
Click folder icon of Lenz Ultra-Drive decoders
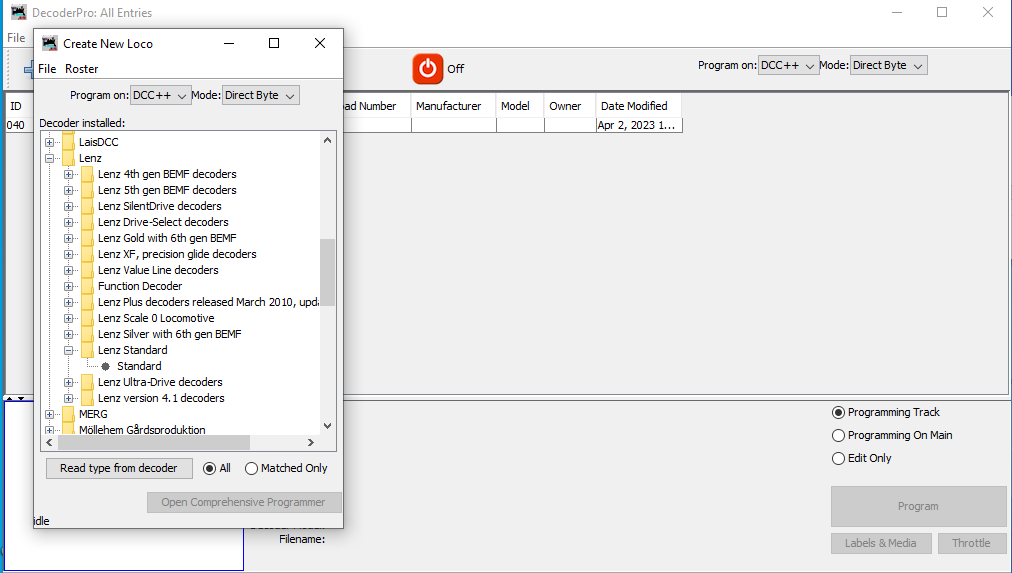[x=88, y=382]
